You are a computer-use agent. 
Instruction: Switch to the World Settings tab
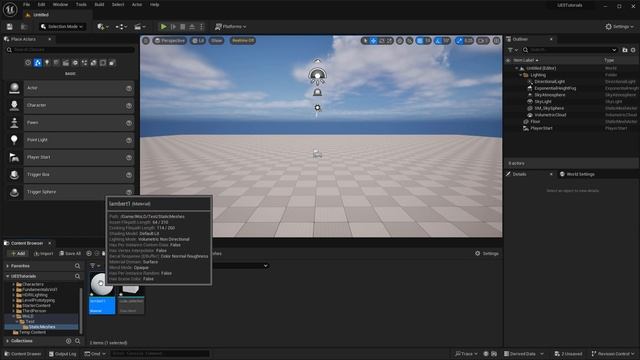pyautogui.click(x=577, y=174)
